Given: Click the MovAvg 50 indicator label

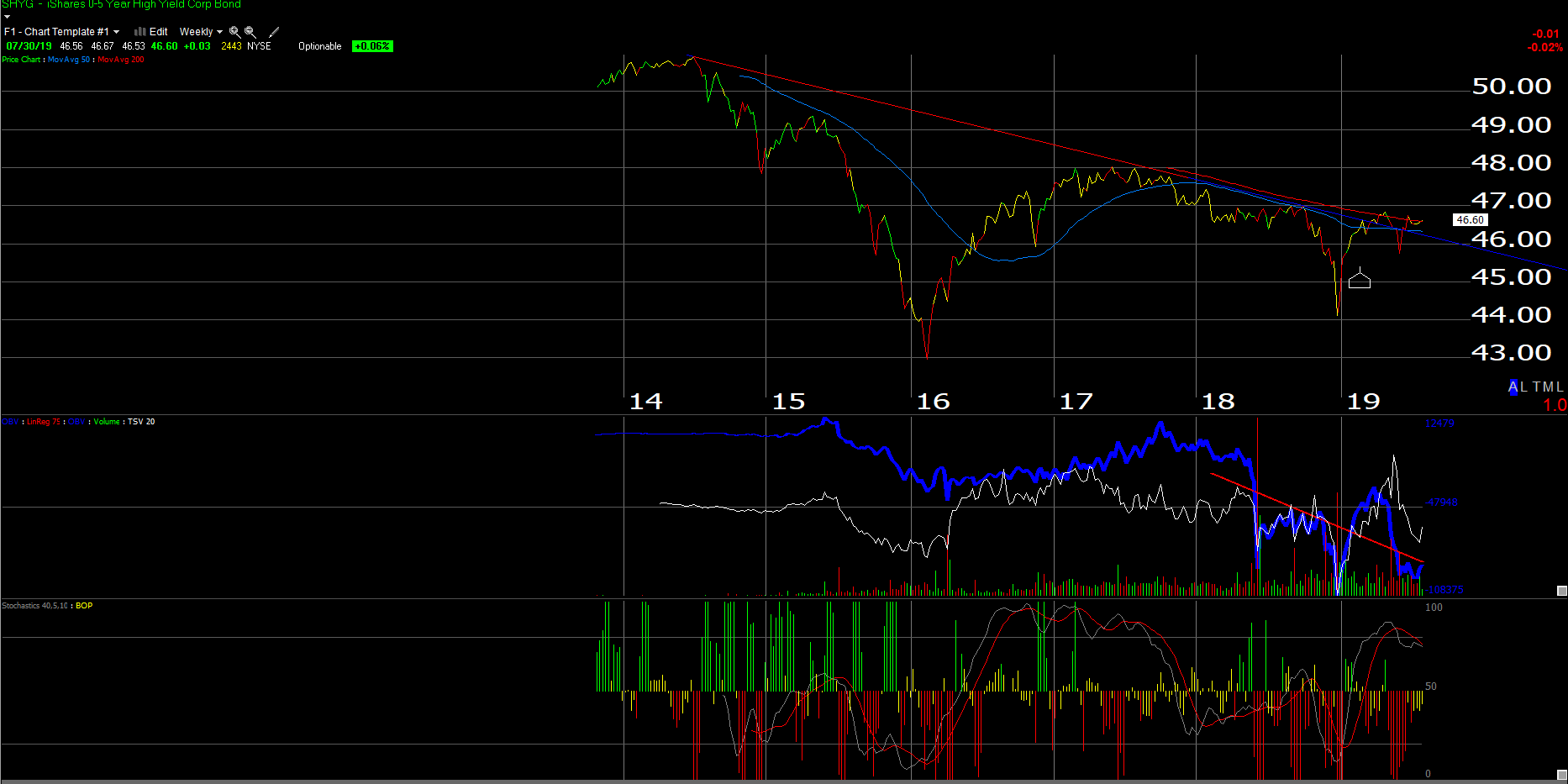Looking at the screenshot, I should click(x=69, y=60).
